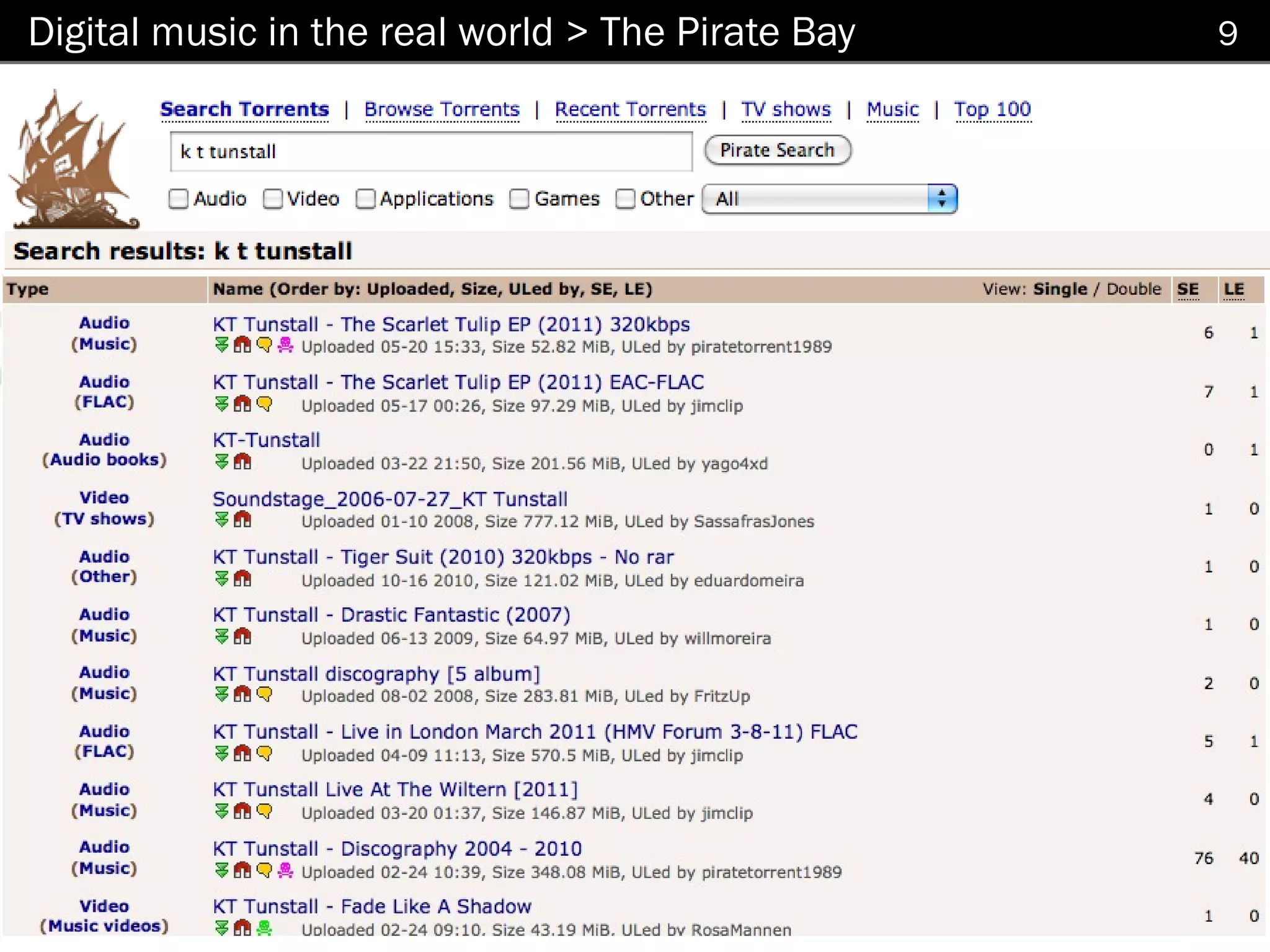1270x952 pixels.
Task: Open Soundstage_2006-07-27_KT Tunstall torrent link
Action: tap(390, 499)
